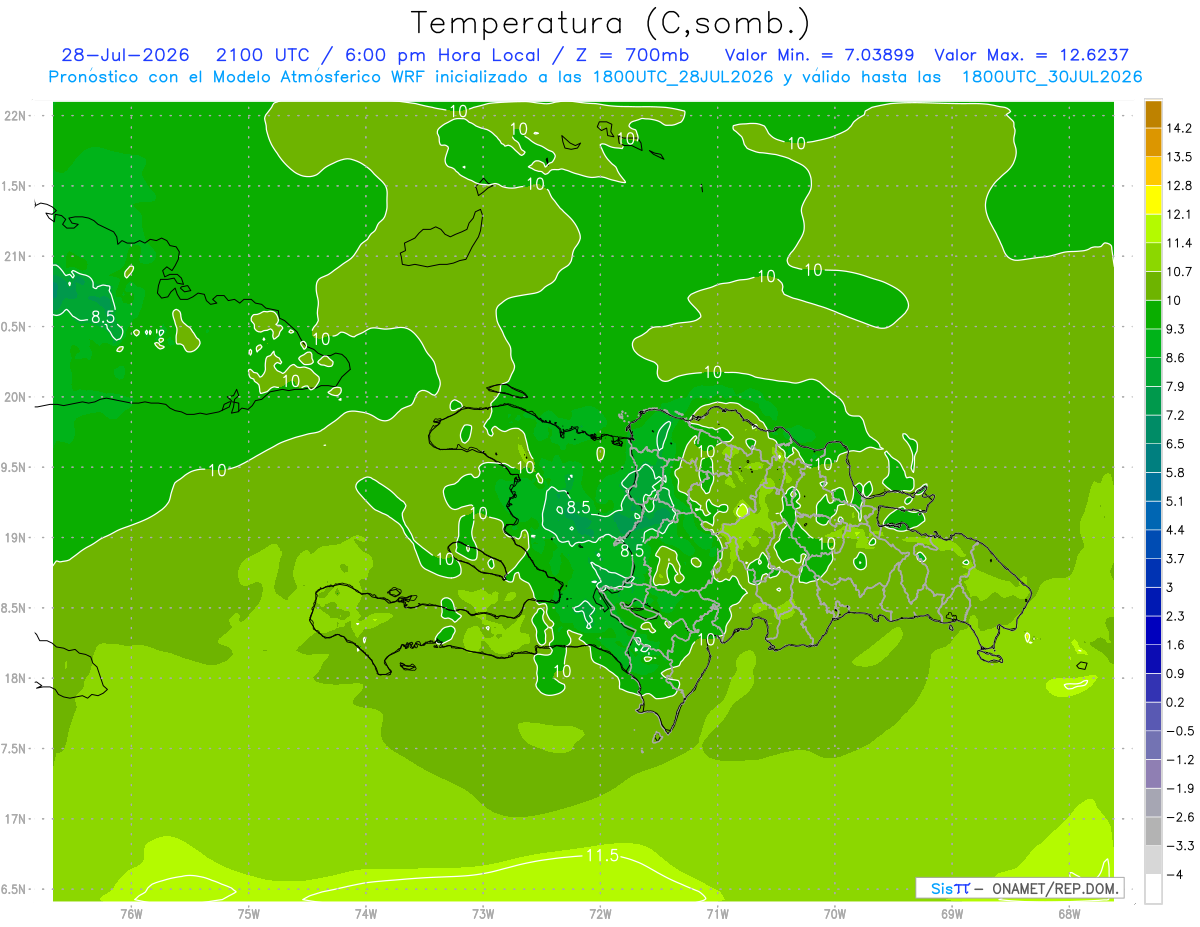Click legend value "14.2"
This screenshot has height=927, width=1200.
(1179, 128)
